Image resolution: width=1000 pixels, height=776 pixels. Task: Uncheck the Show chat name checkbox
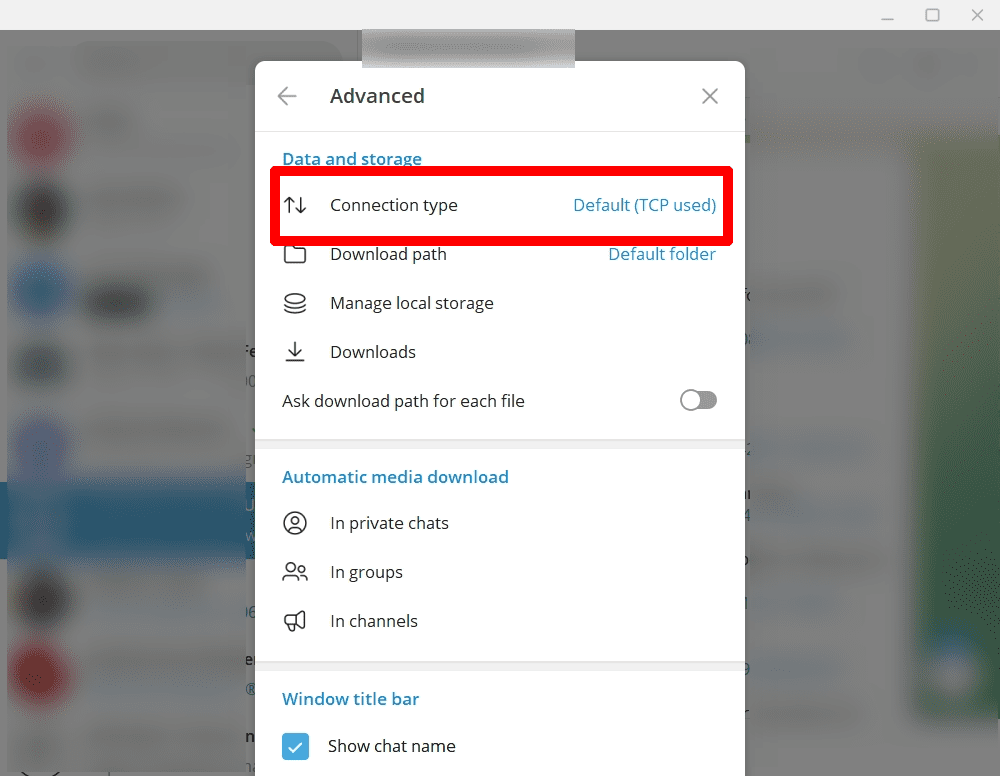(x=295, y=746)
